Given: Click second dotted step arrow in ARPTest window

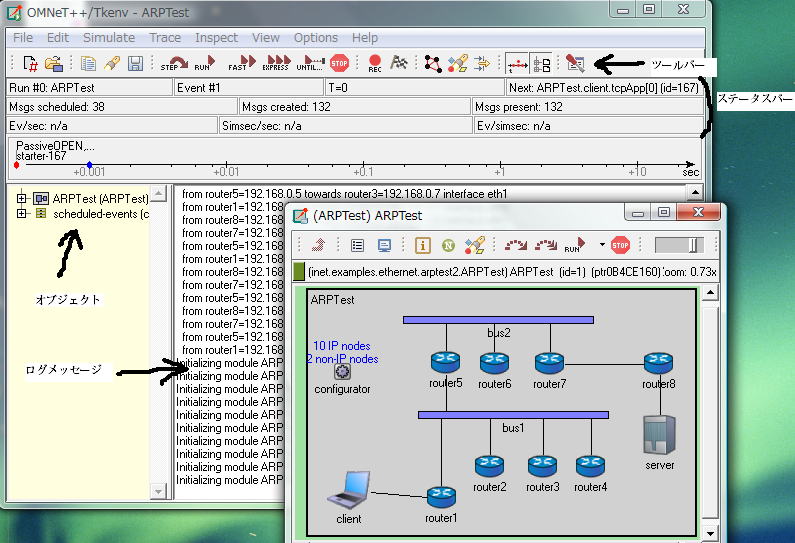Looking at the screenshot, I should point(546,245).
